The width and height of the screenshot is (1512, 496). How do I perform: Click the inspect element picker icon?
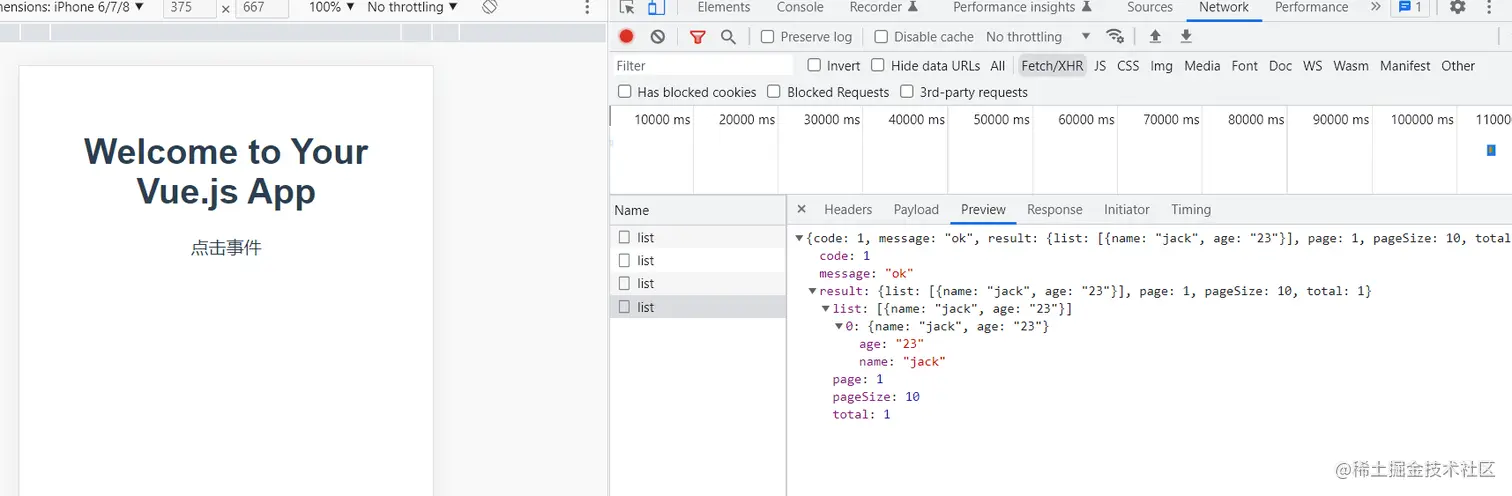[627, 7]
